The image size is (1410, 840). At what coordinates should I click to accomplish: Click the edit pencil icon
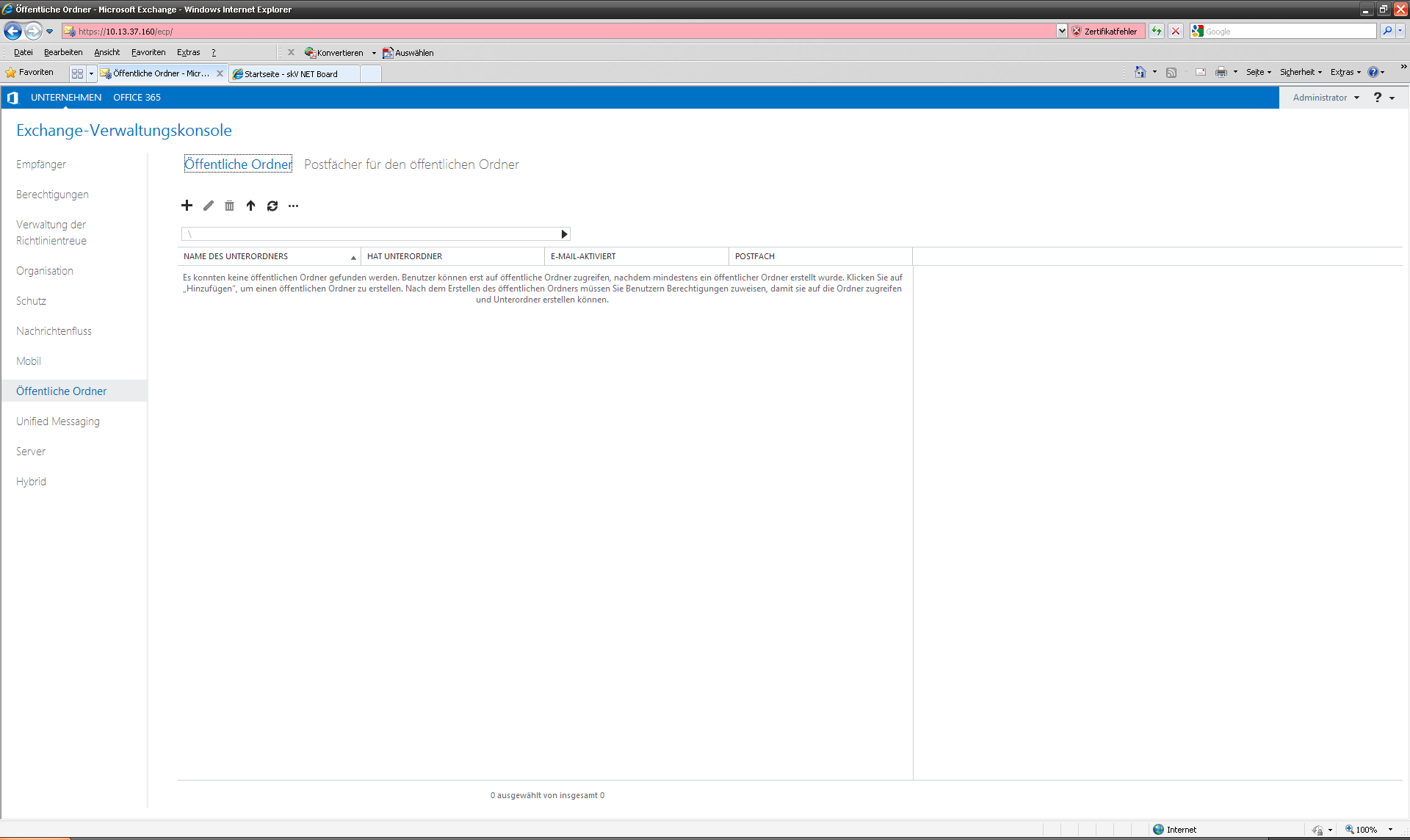[x=209, y=206]
